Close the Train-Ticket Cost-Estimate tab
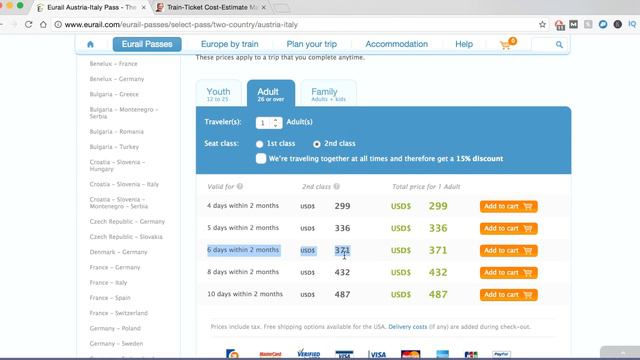The image size is (640, 360). (263, 7)
